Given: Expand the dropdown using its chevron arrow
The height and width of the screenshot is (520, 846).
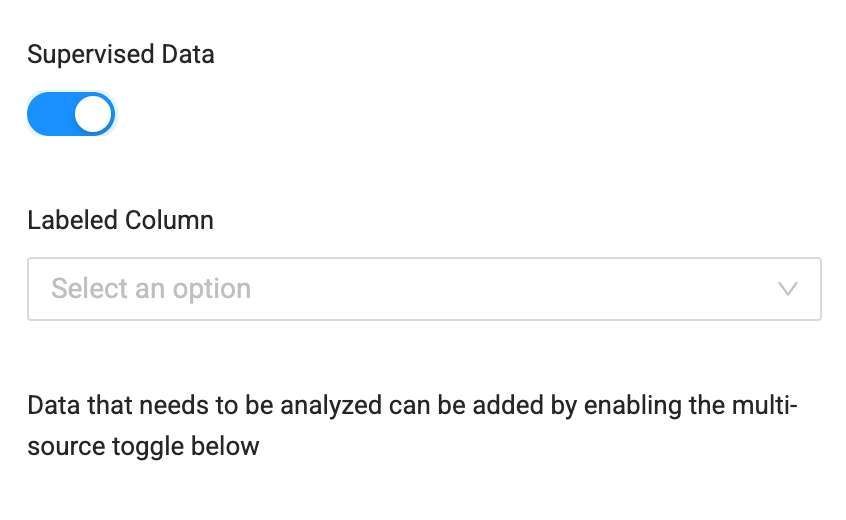Looking at the screenshot, I should (x=788, y=289).
